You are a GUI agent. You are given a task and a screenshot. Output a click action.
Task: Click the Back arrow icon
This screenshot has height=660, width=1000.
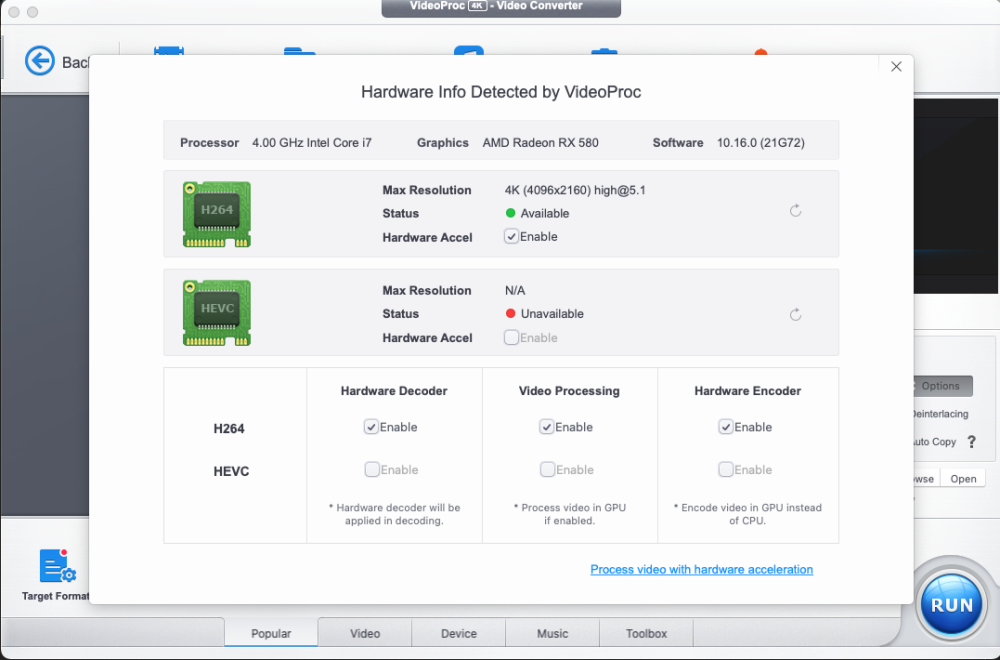point(40,61)
